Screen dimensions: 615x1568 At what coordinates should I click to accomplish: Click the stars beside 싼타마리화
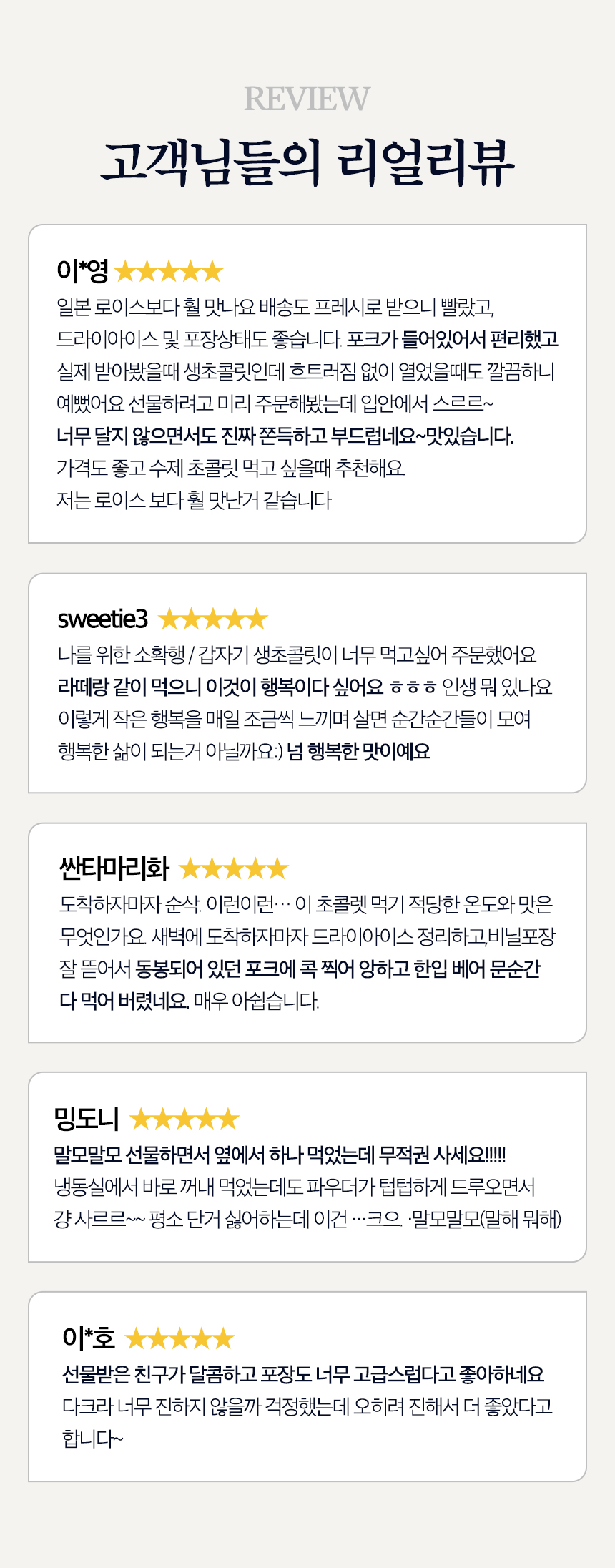234,869
